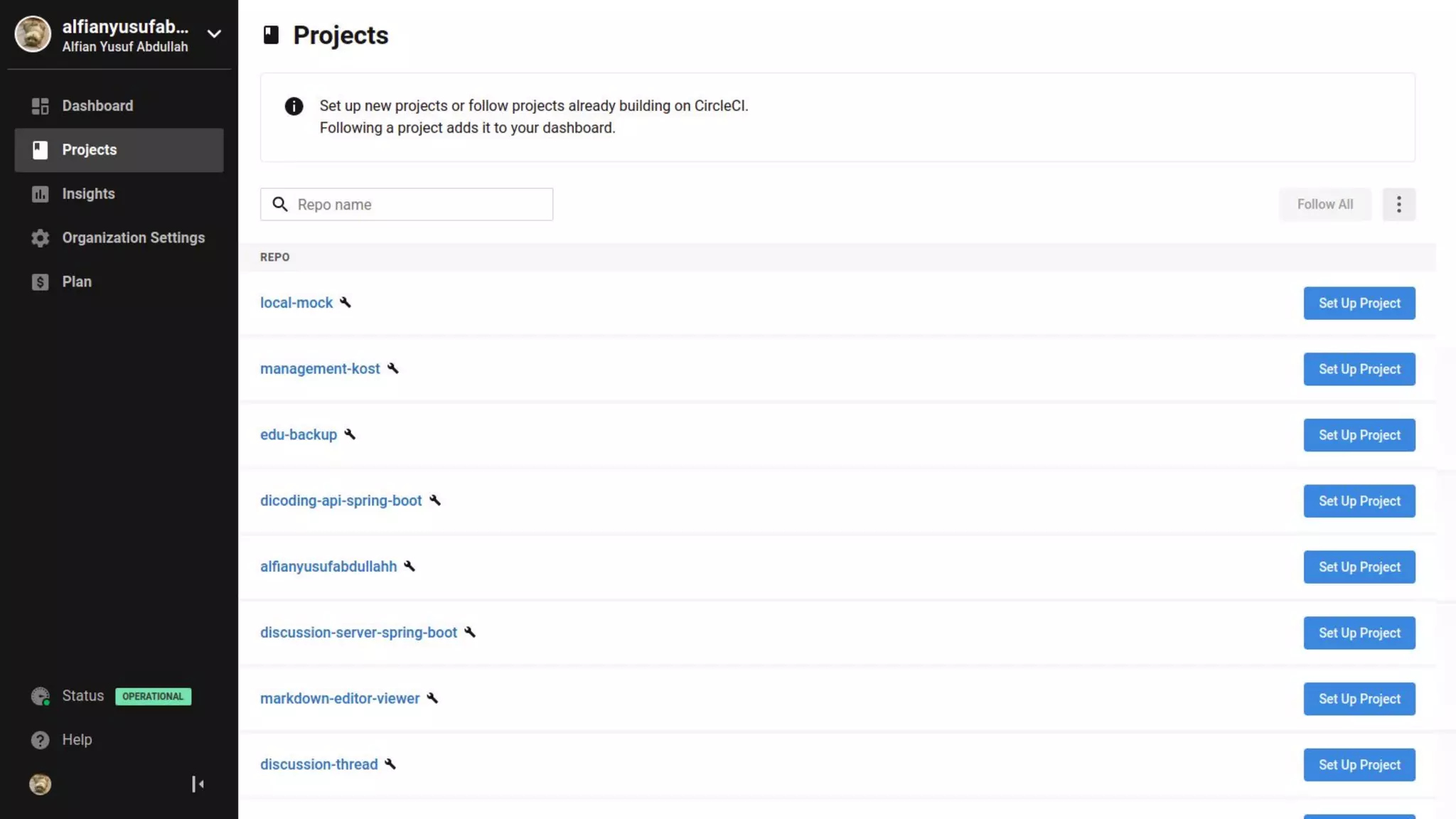1456x819 pixels.
Task: Collapse the sidebar navigation panel
Action: click(x=198, y=784)
